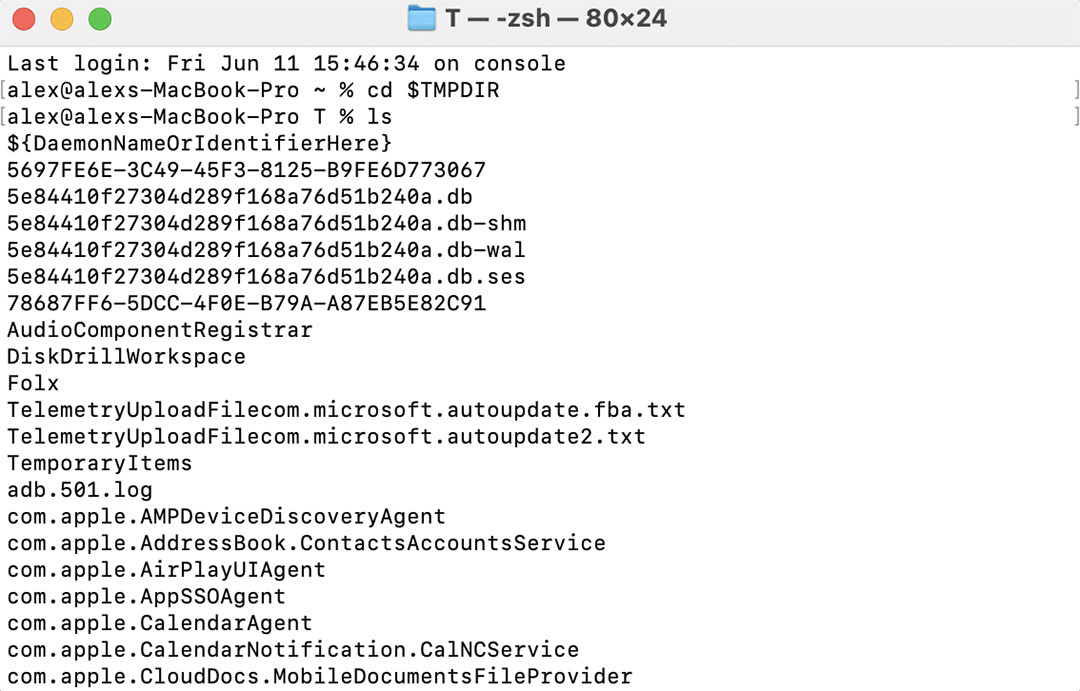Click the Folx entry in the listing
Viewport: 1080px width, 691px height.
point(33,383)
